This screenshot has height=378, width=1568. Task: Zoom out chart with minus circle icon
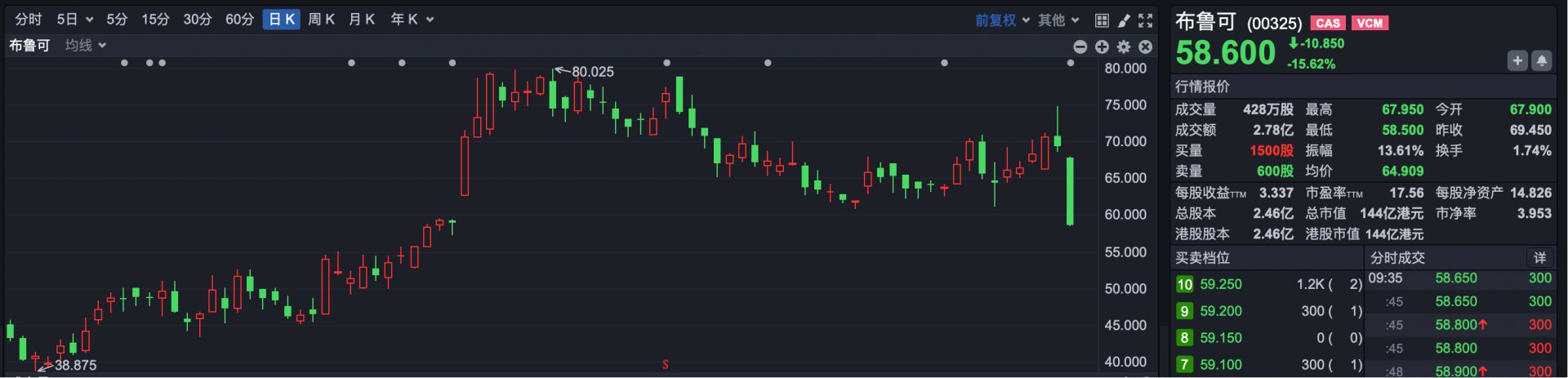pyautogui.click(x=1080, y=47)
